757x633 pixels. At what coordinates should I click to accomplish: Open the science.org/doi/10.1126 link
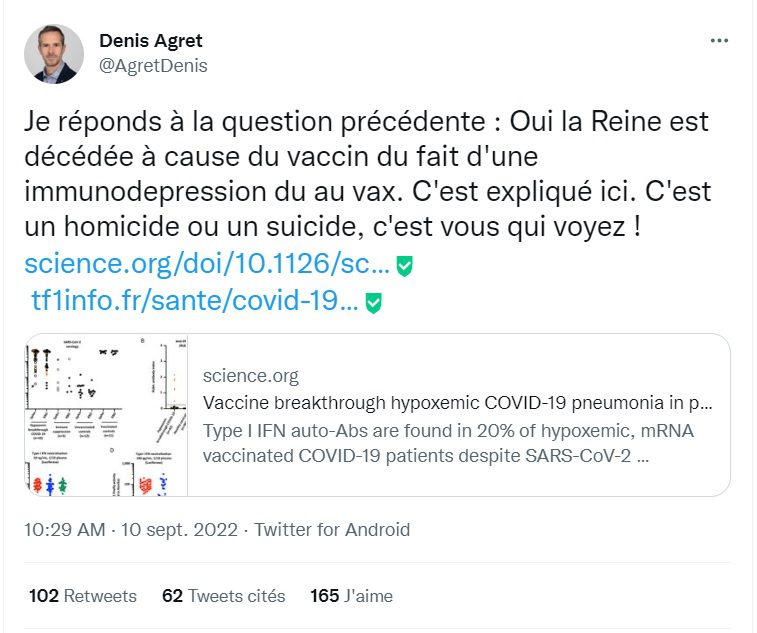[207, 264]
